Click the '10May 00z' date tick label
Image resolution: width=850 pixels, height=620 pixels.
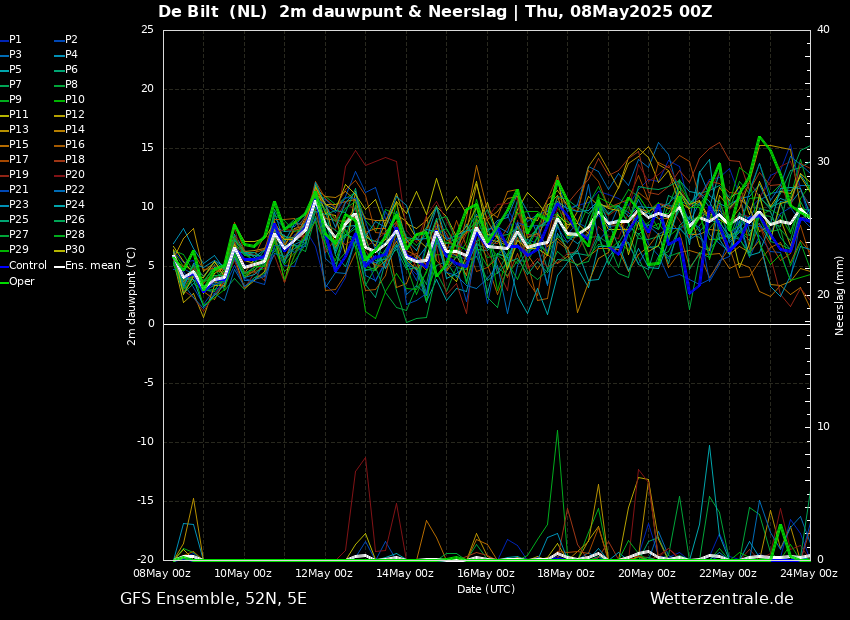click(x=244, y=573)
